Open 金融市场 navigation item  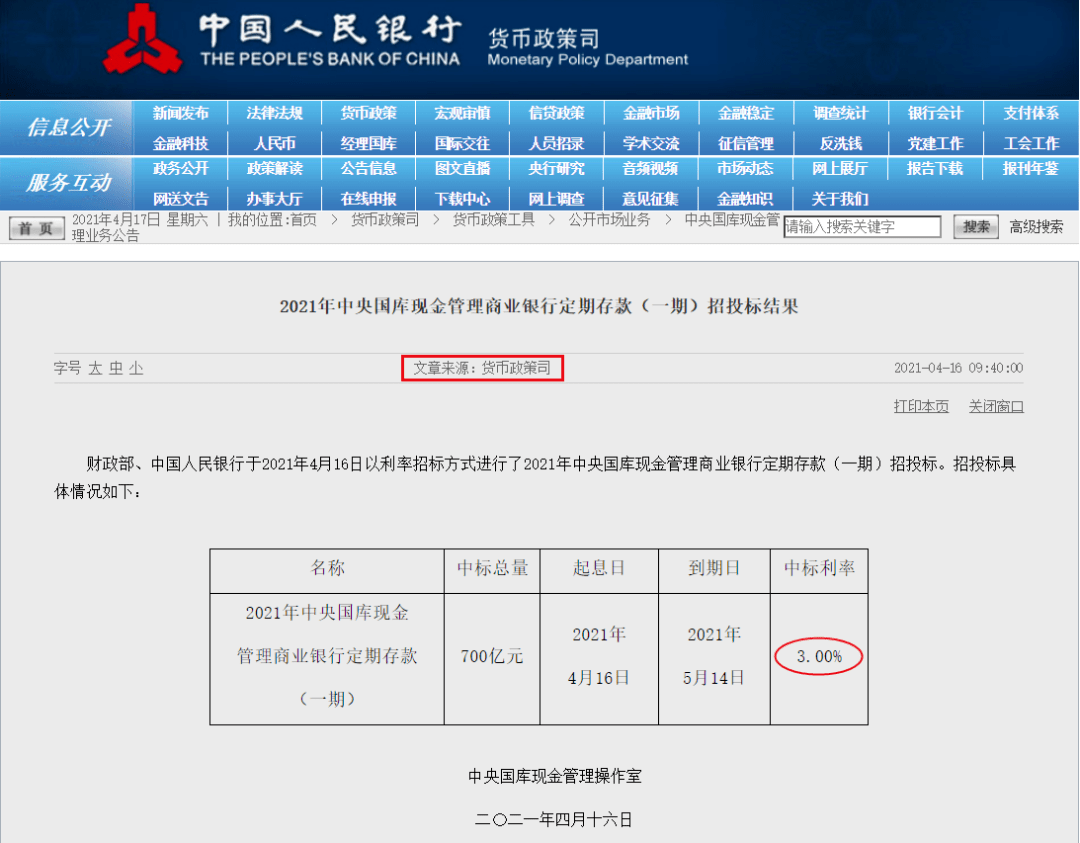coord(651,113)
